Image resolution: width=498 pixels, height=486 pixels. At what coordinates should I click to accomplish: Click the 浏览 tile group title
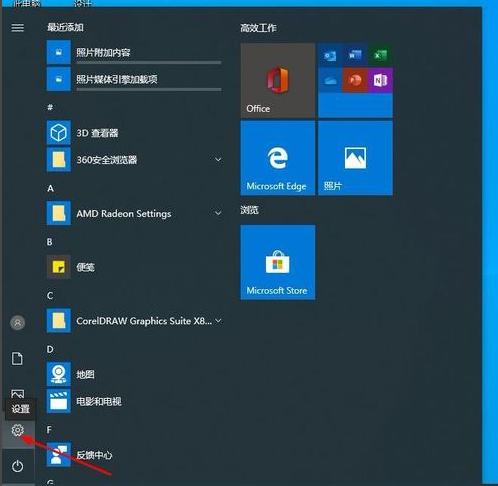[249, 210]
